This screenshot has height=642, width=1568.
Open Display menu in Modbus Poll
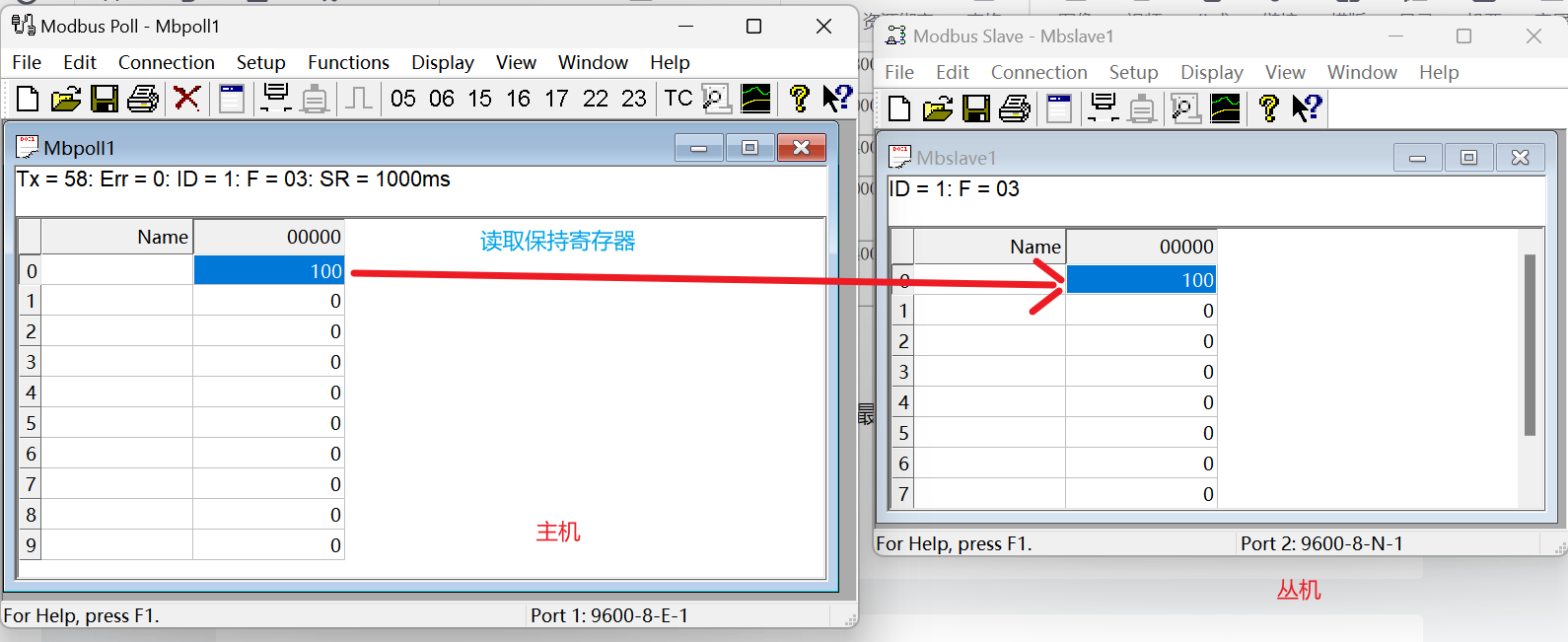[x=443, y=62]
